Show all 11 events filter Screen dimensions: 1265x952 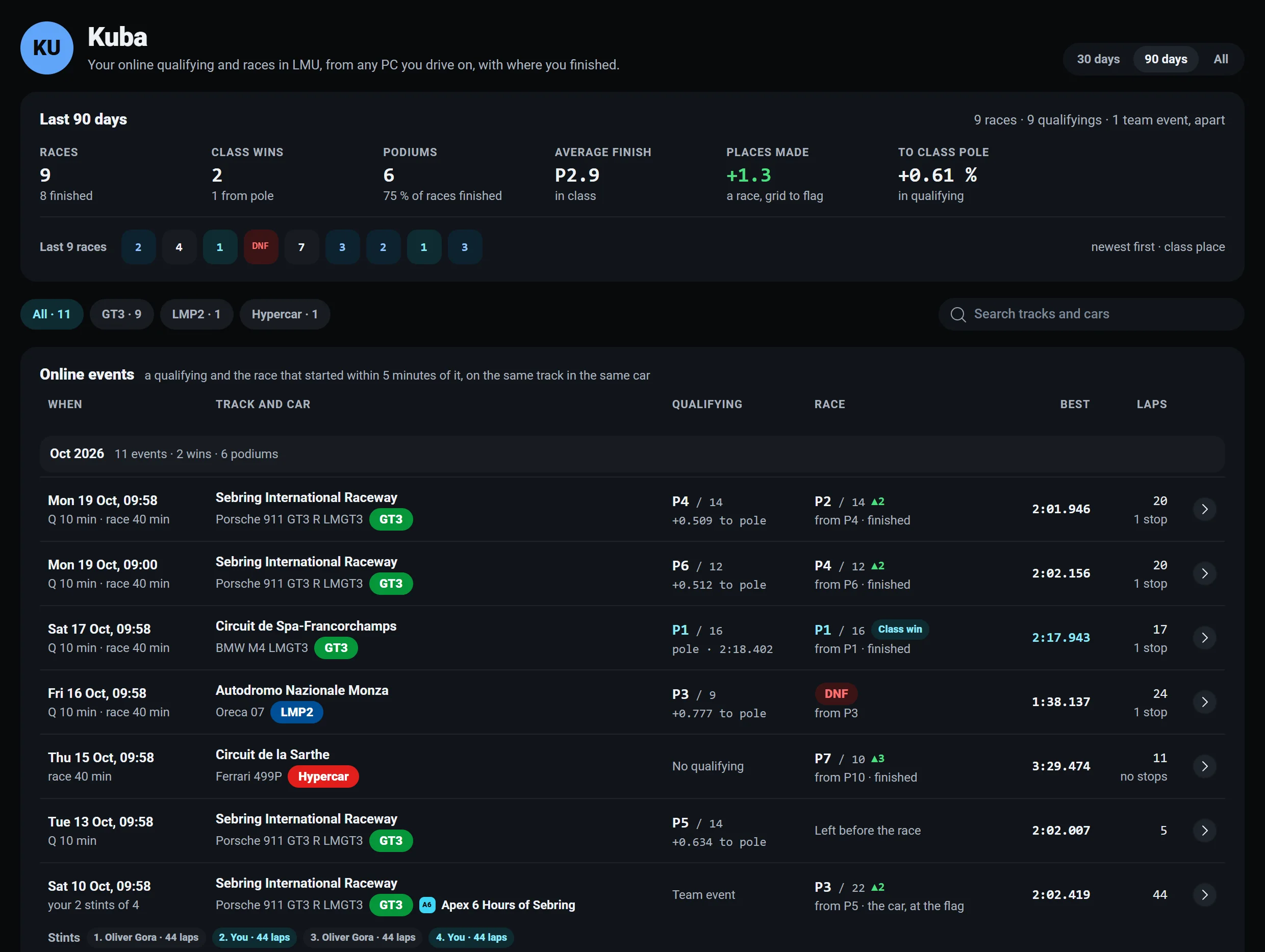(x=52, y=314)
